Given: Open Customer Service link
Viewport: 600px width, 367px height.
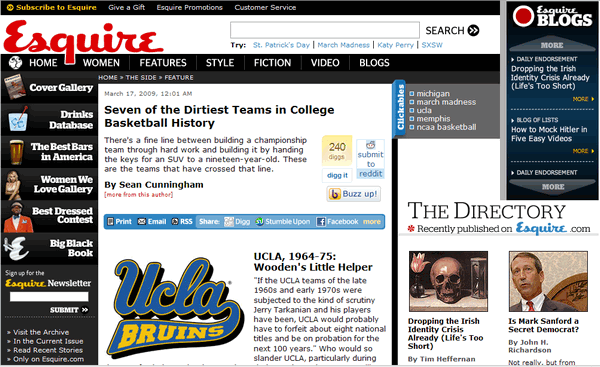Looking at the screenshot, I should pos(265,7).
